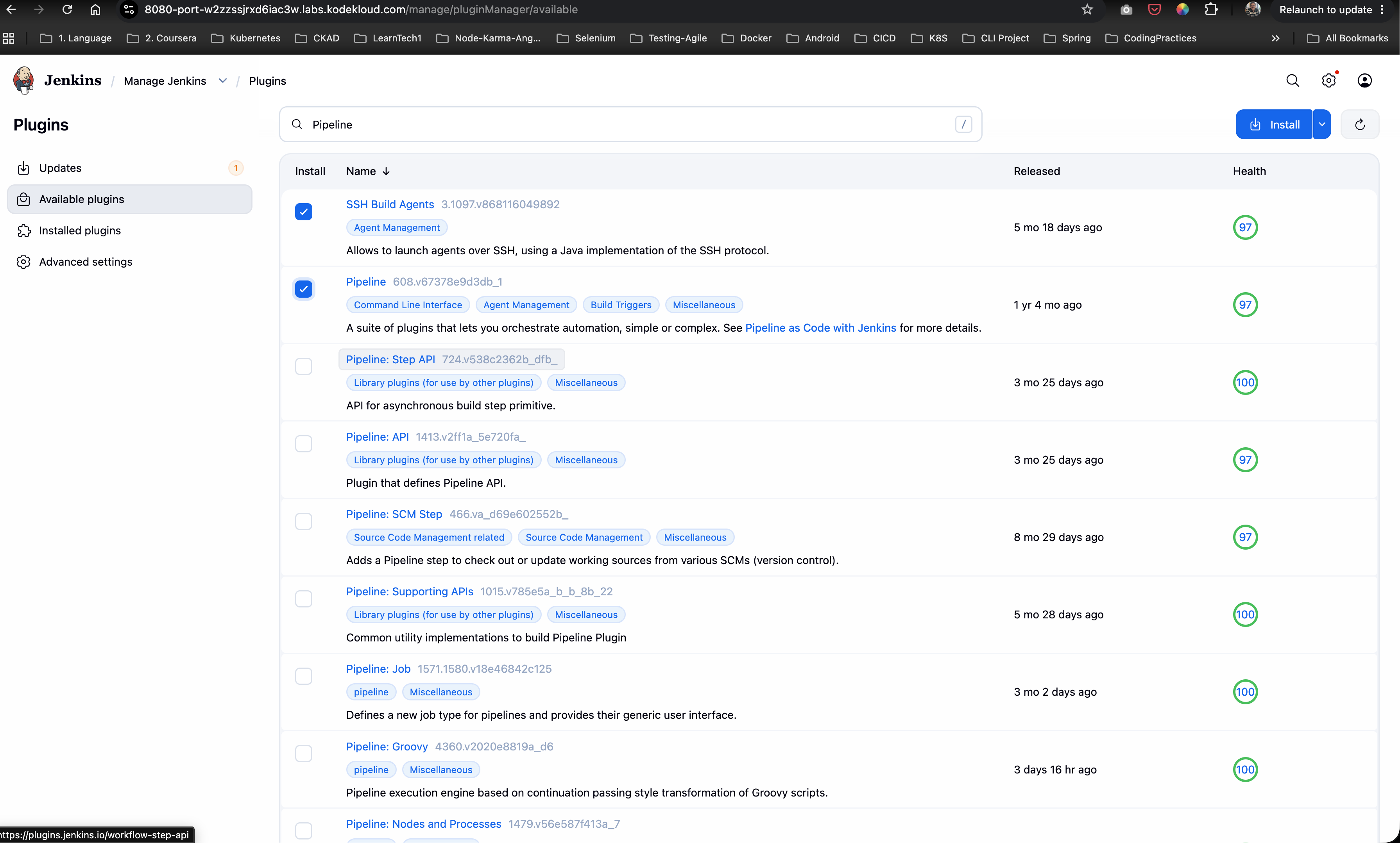Check the Pipeline: Job plugin

303,676
